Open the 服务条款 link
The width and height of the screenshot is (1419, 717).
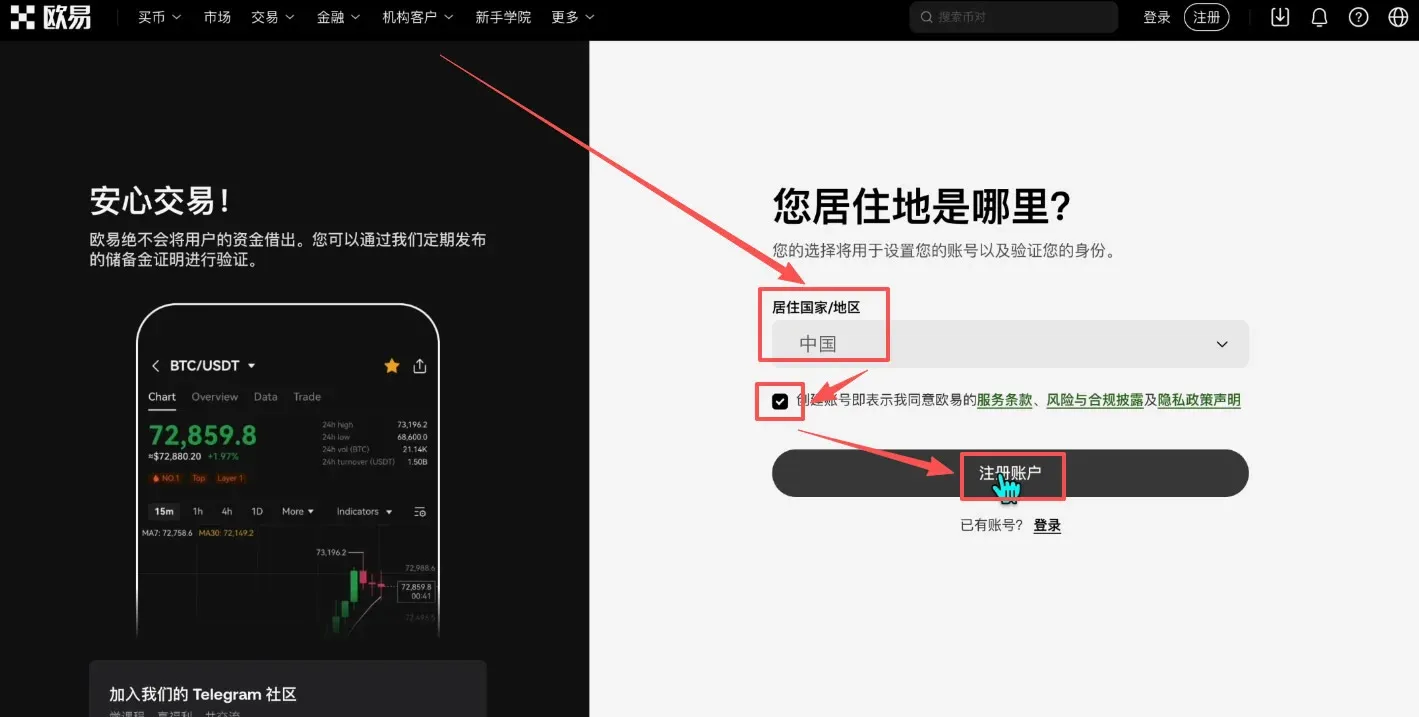pos(1003,400)
